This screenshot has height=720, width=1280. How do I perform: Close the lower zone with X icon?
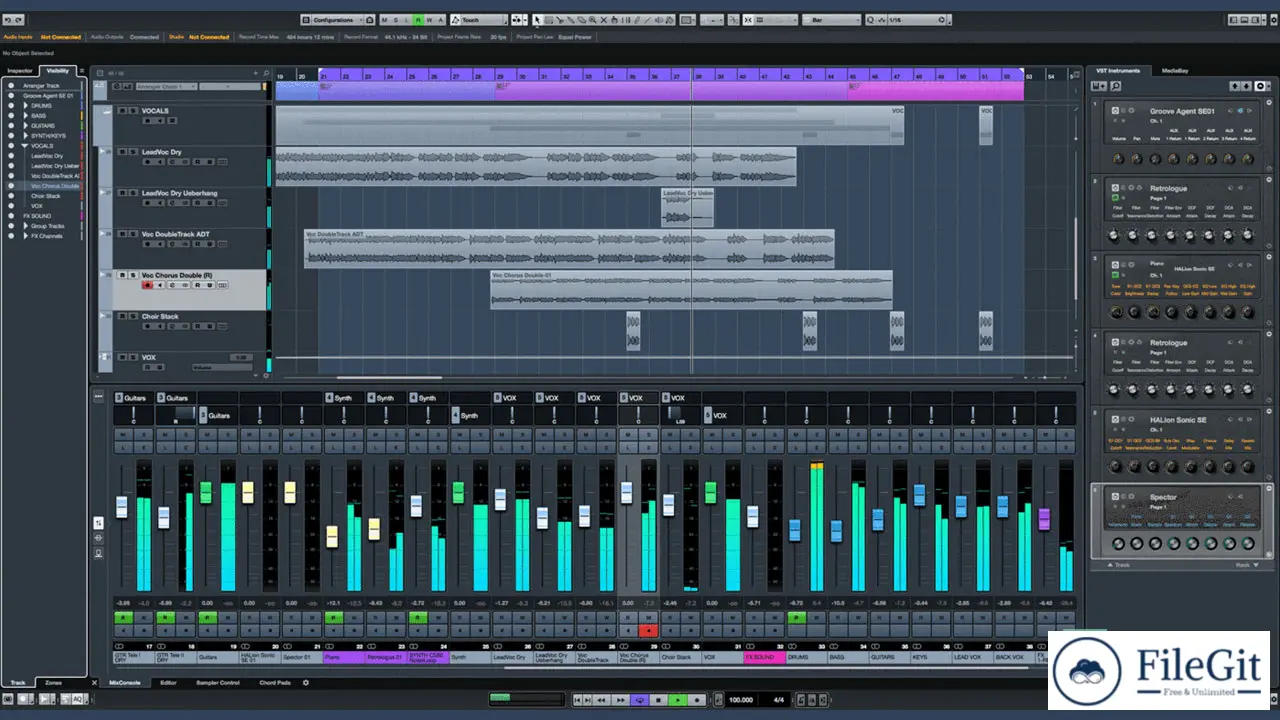95,682
